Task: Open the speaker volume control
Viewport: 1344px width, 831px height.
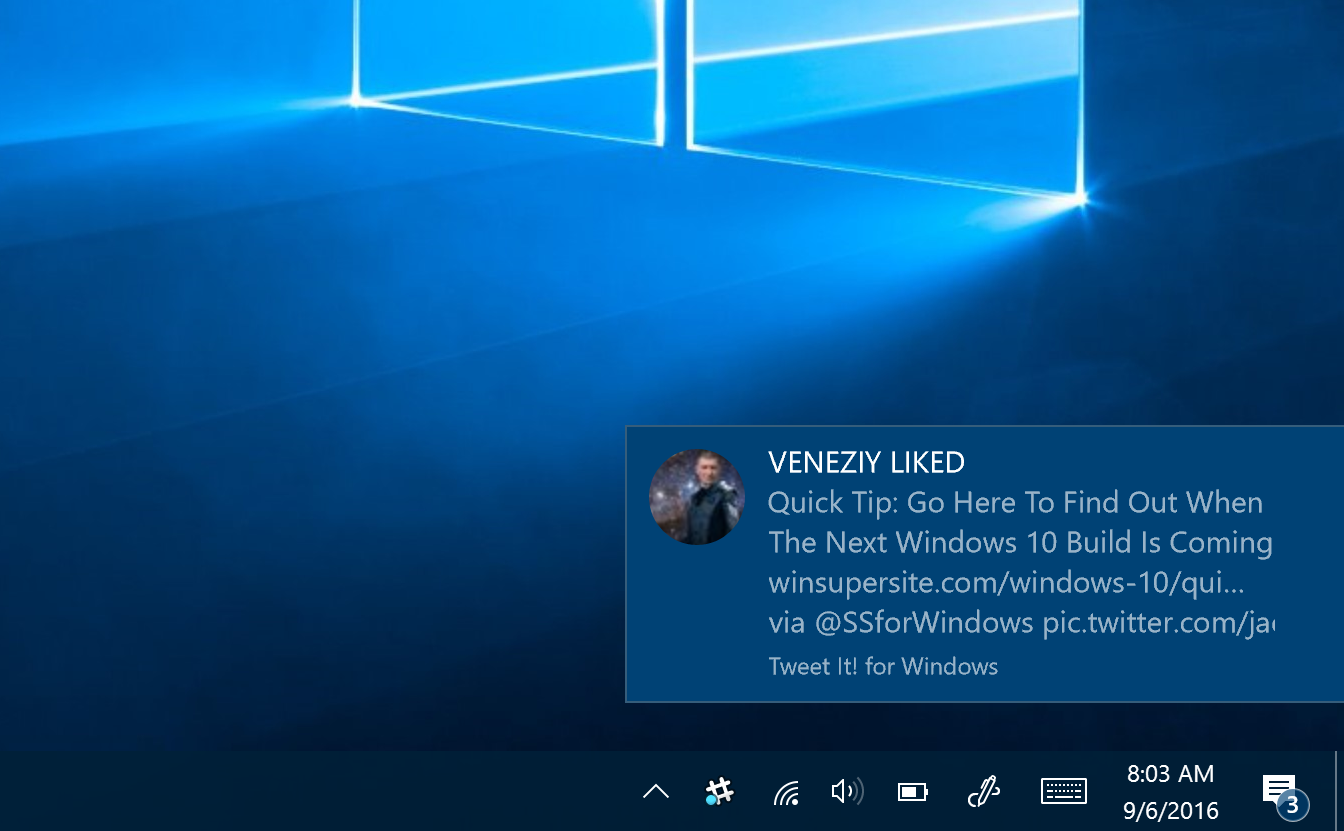Action: [847, 792]
